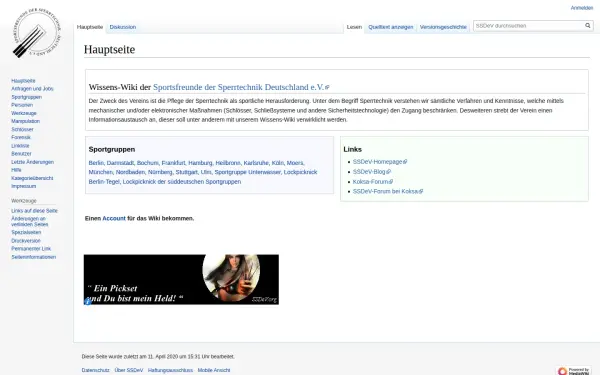The image size is (600, 375).
Task: Open the Über SSDeV footer link
Action: 129,370
